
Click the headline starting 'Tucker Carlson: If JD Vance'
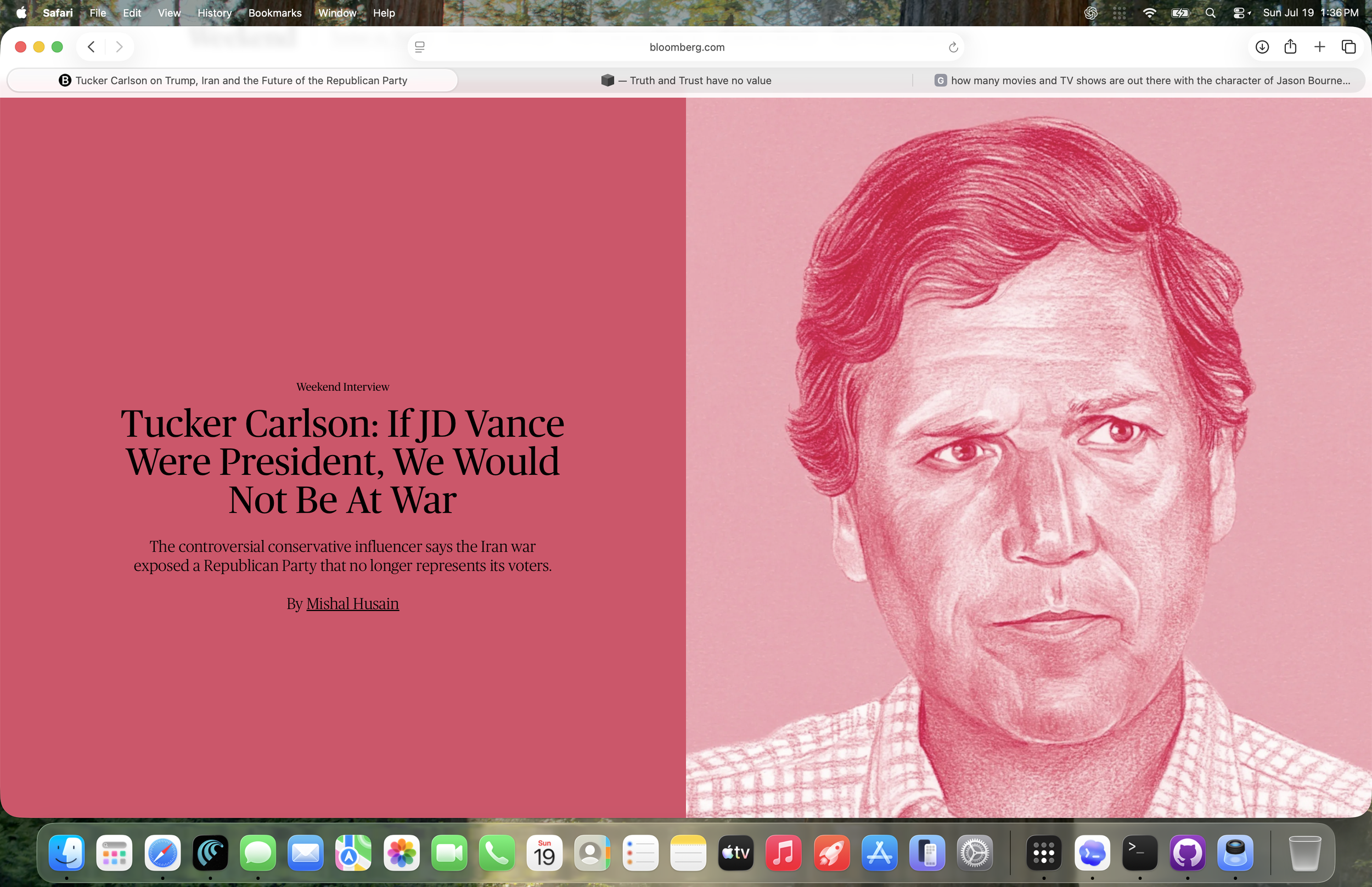[342, 462]
